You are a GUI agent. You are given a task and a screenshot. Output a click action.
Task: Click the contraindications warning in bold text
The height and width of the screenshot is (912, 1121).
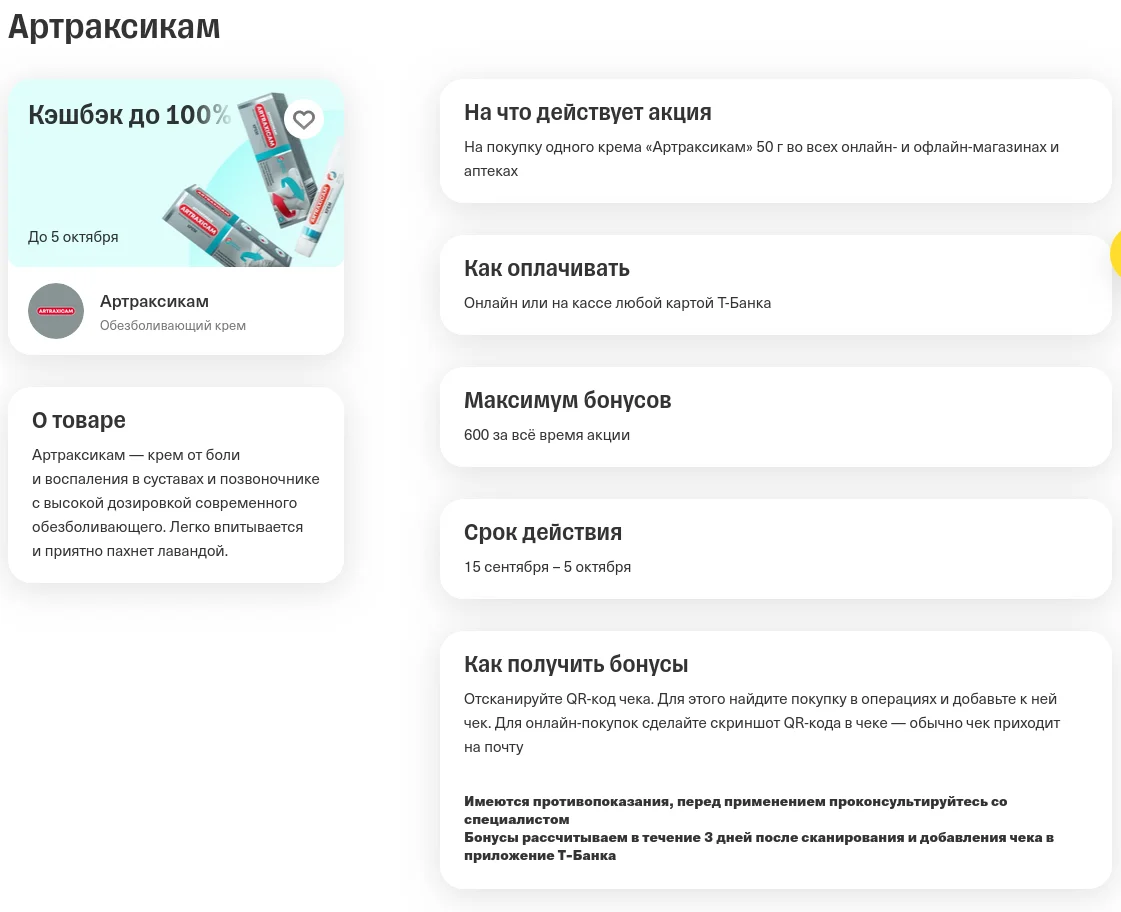(736, 810)
